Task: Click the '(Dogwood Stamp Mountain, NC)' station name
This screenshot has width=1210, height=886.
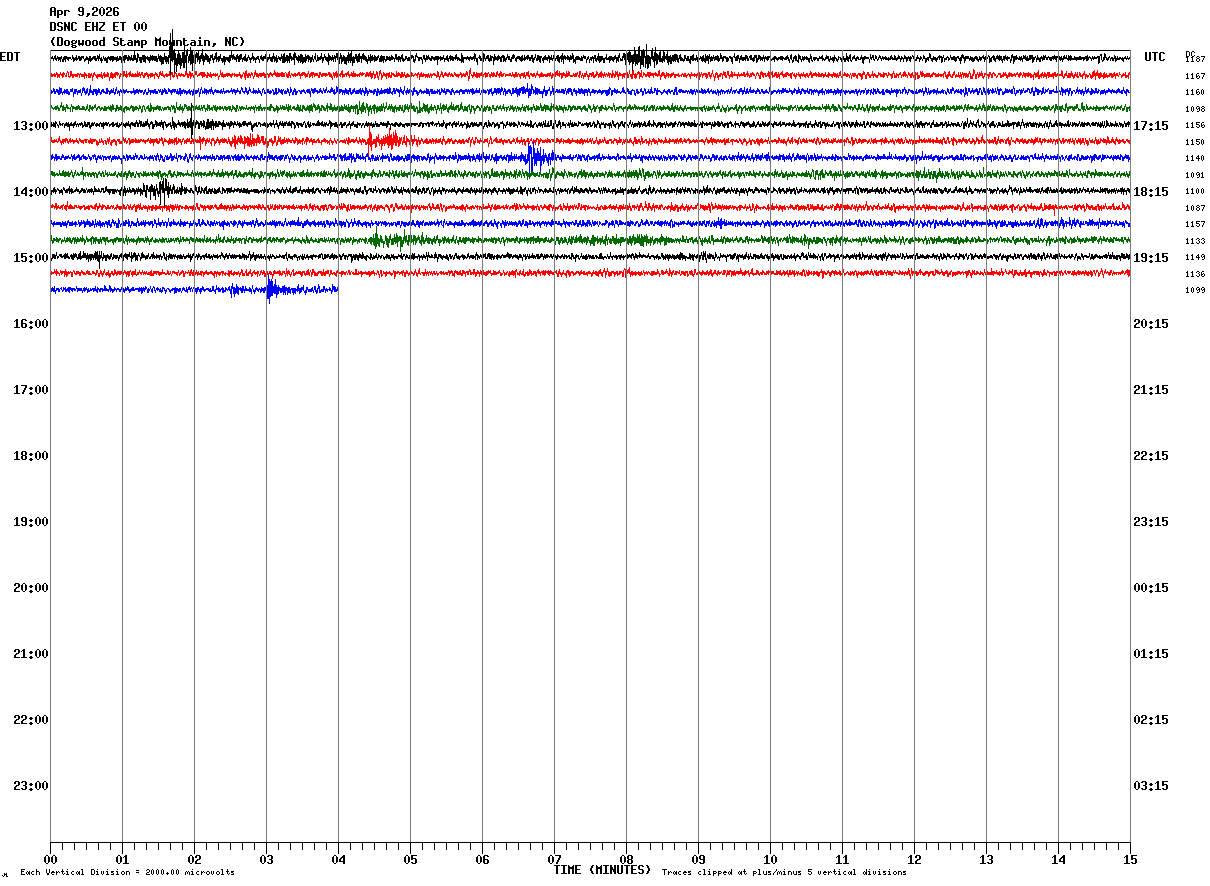Action: [147, 42]
